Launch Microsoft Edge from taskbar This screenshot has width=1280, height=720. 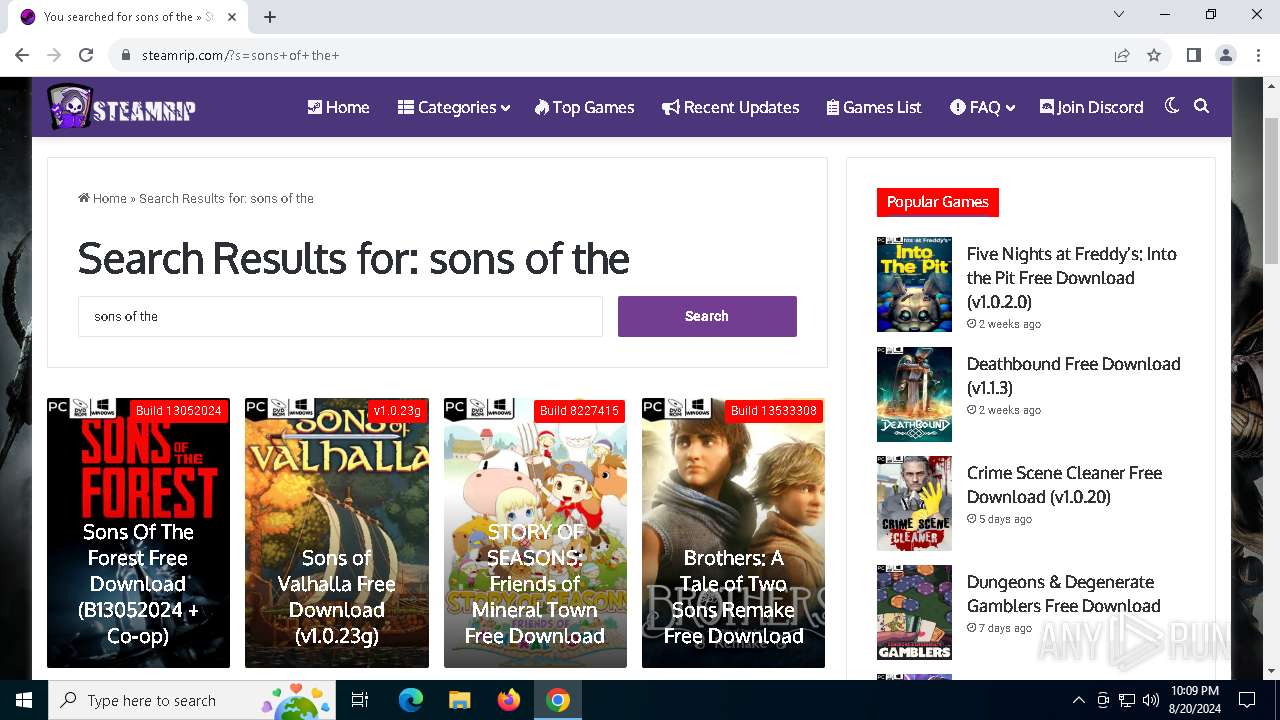point(411,700)
